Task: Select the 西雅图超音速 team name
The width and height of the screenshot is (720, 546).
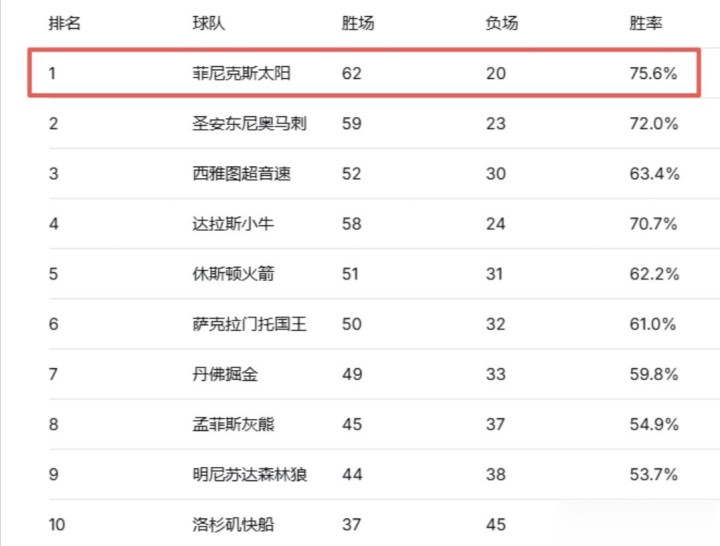Action: [x=242, y=174]
